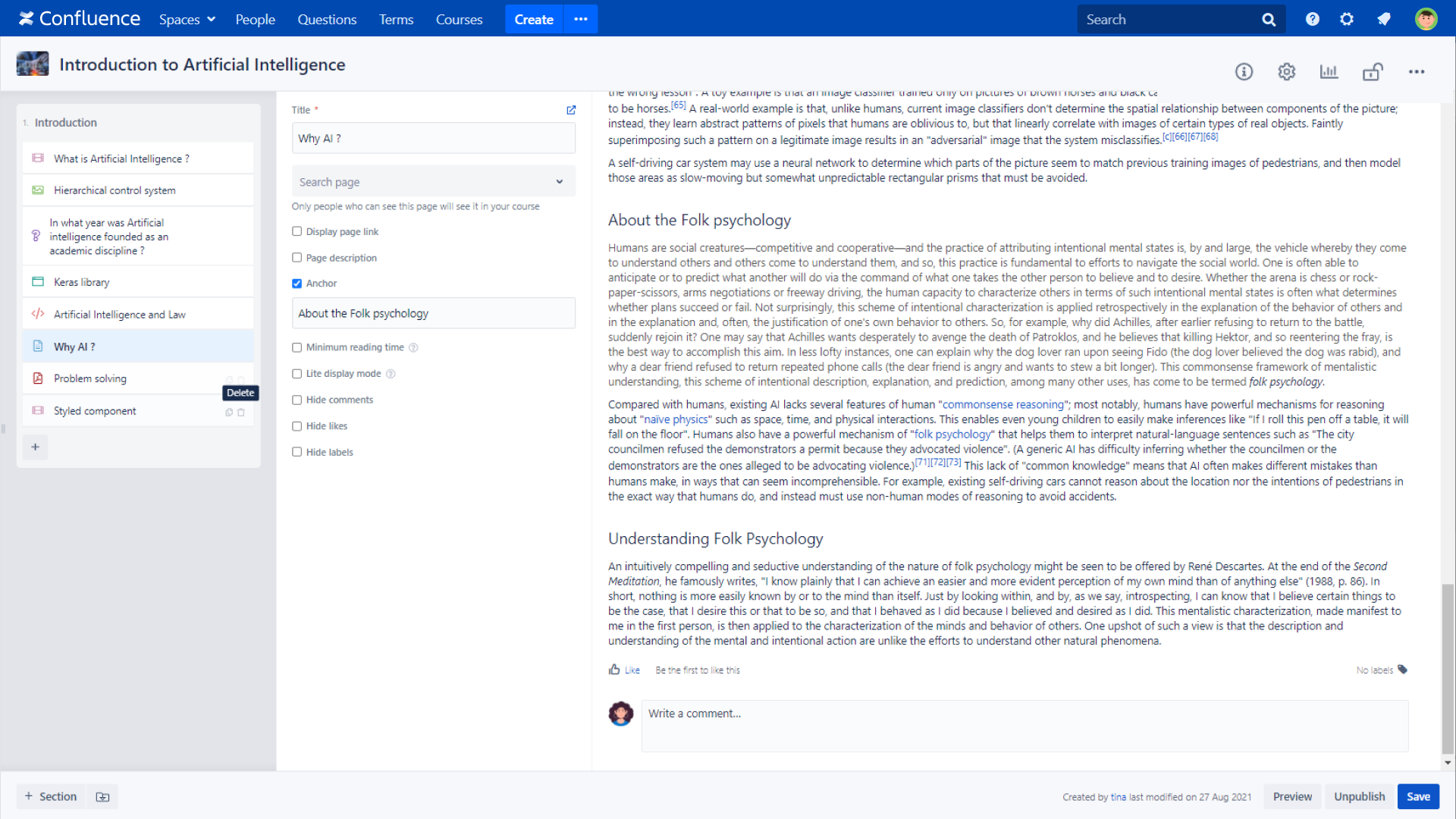Open external link icon beside Title
Image resolution: width=1456 pixels, height=819 pixels.
(571, 110)
